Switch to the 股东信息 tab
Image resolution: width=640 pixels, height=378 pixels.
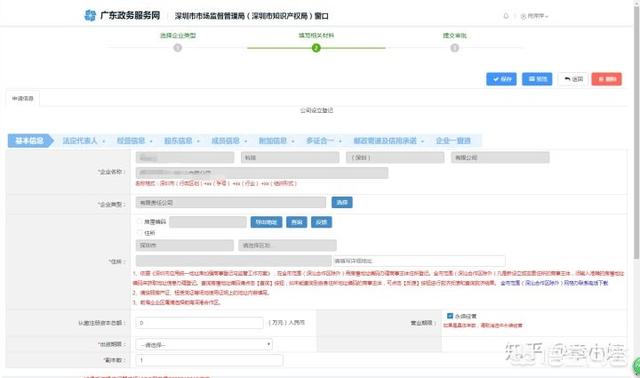coord(178,141)
